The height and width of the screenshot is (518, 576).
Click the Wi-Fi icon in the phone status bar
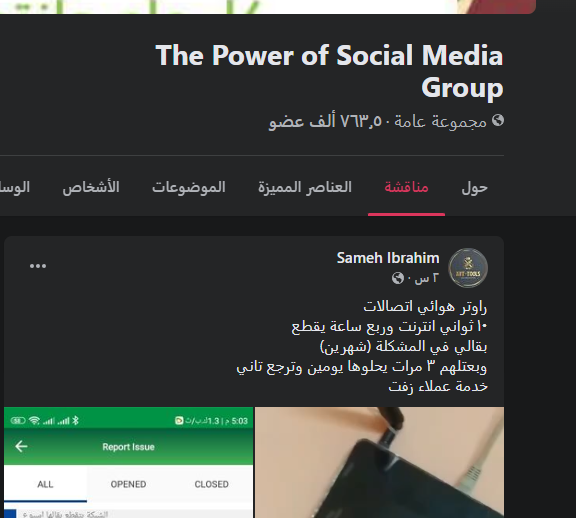point(34,421)
